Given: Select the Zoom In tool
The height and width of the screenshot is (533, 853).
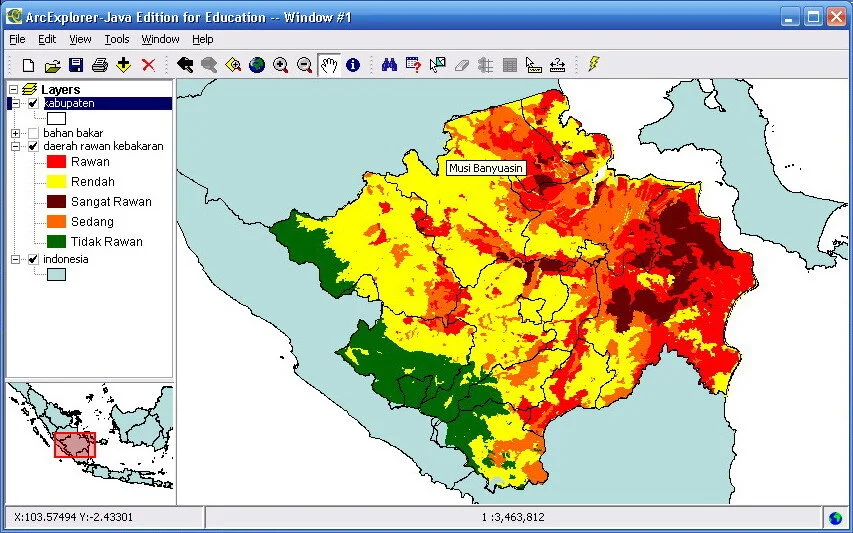Looking at the screenshot, I should tap(281, 65).
